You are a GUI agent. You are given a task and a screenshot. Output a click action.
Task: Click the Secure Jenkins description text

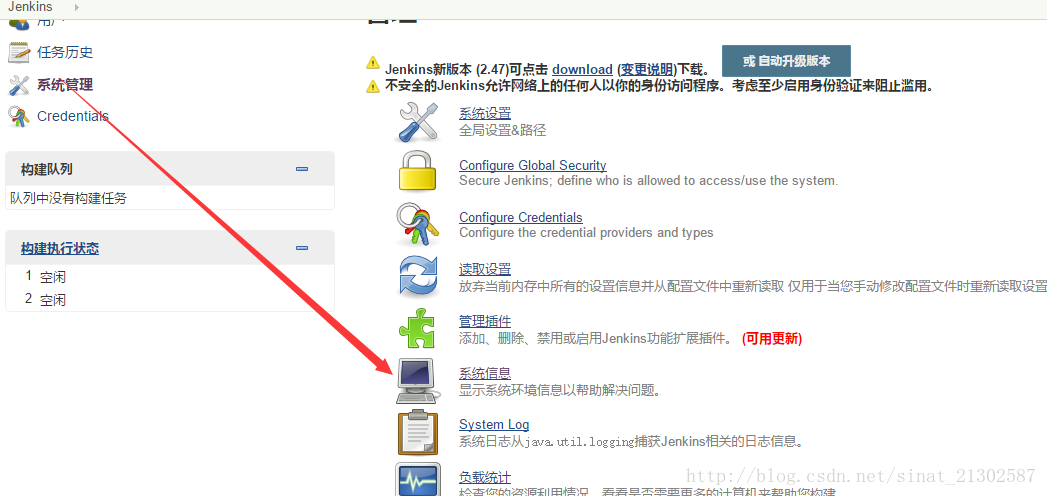click(648, 180)
